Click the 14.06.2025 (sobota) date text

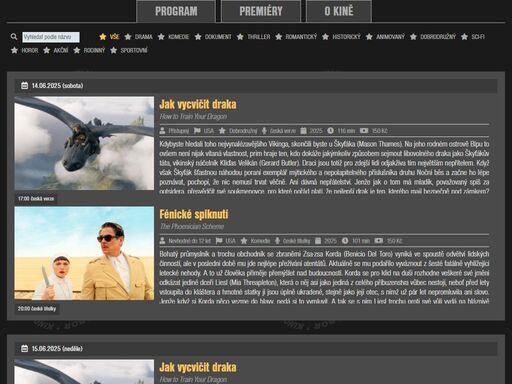click(x=57, y=86)
